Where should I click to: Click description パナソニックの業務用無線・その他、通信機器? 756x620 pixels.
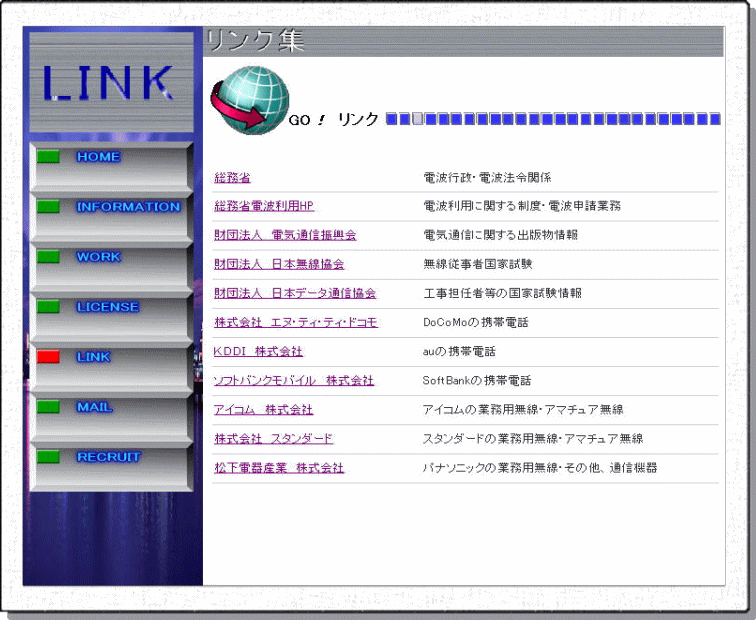(540, 468)
